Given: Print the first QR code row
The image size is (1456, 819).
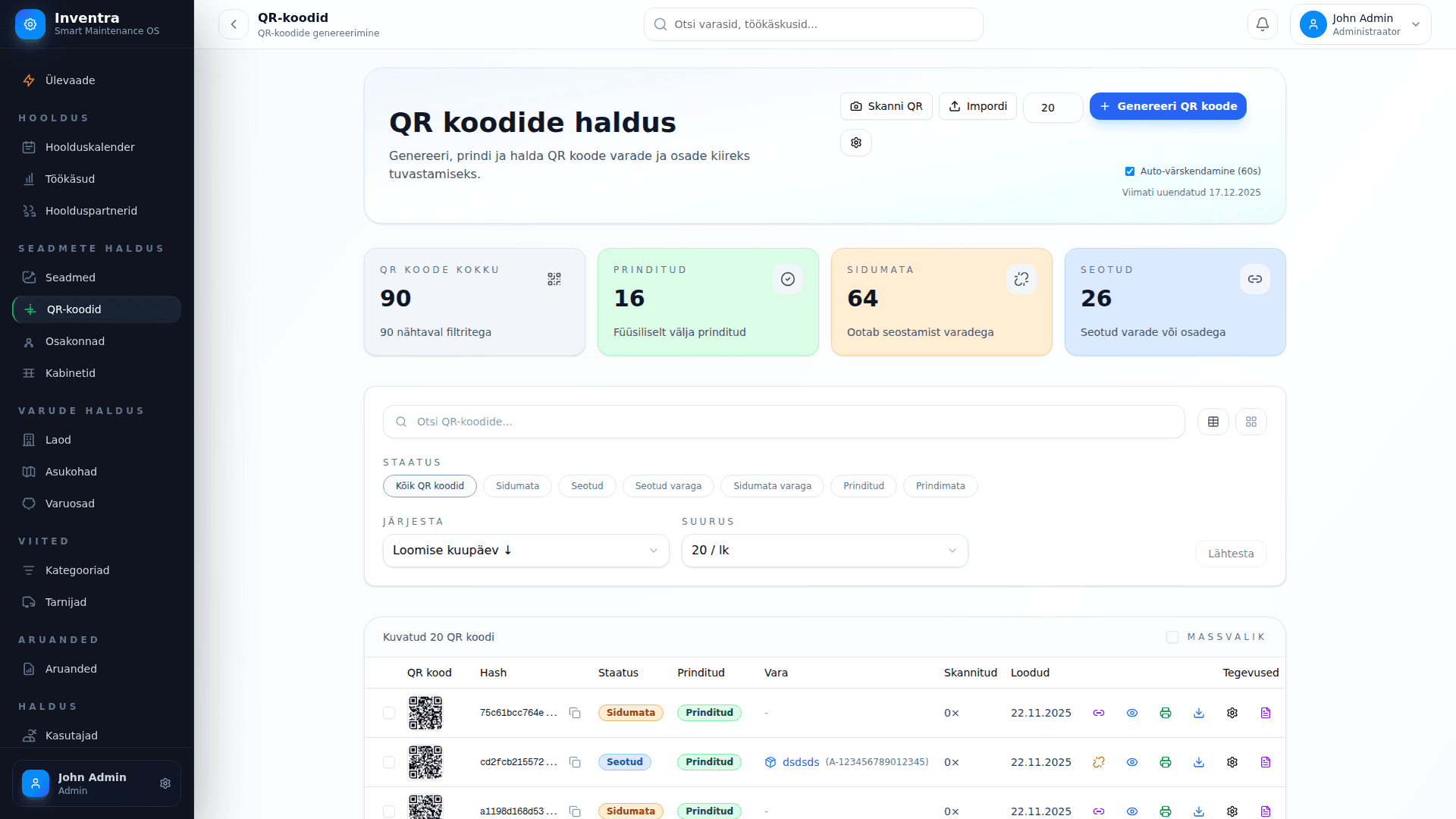Looking at the screenshot, I should tap(1165, 713).
